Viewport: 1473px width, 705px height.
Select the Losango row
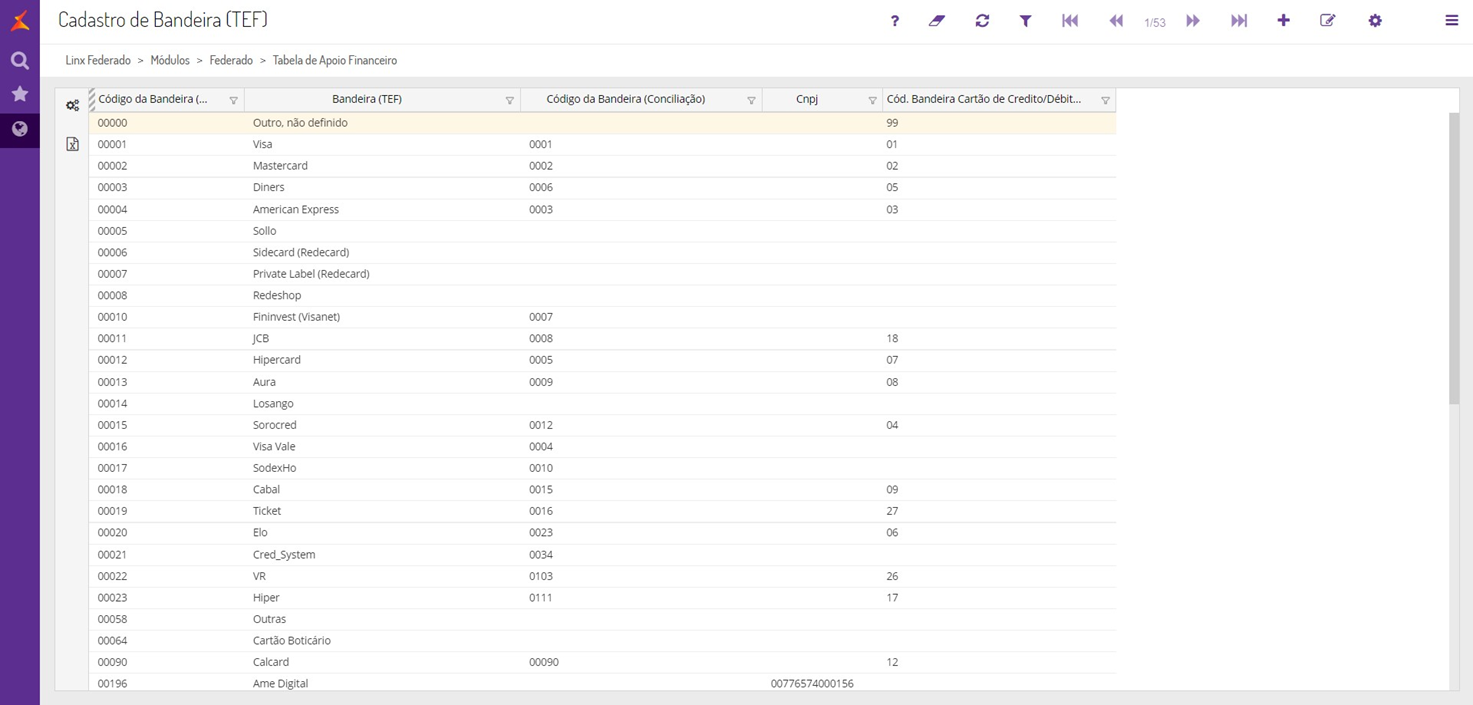pyautogui.click(x=602, y=404)
